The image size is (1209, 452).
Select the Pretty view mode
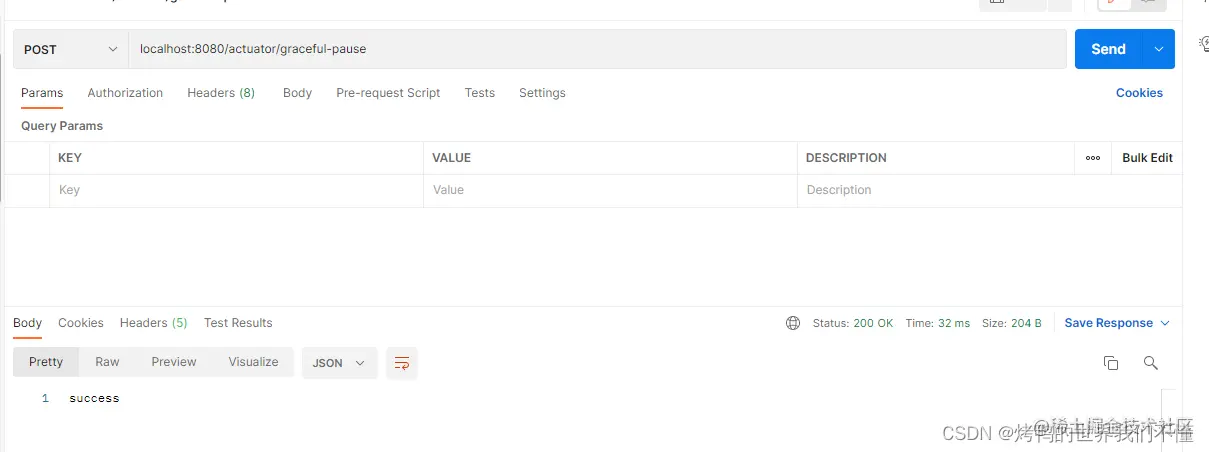[46, 362]
